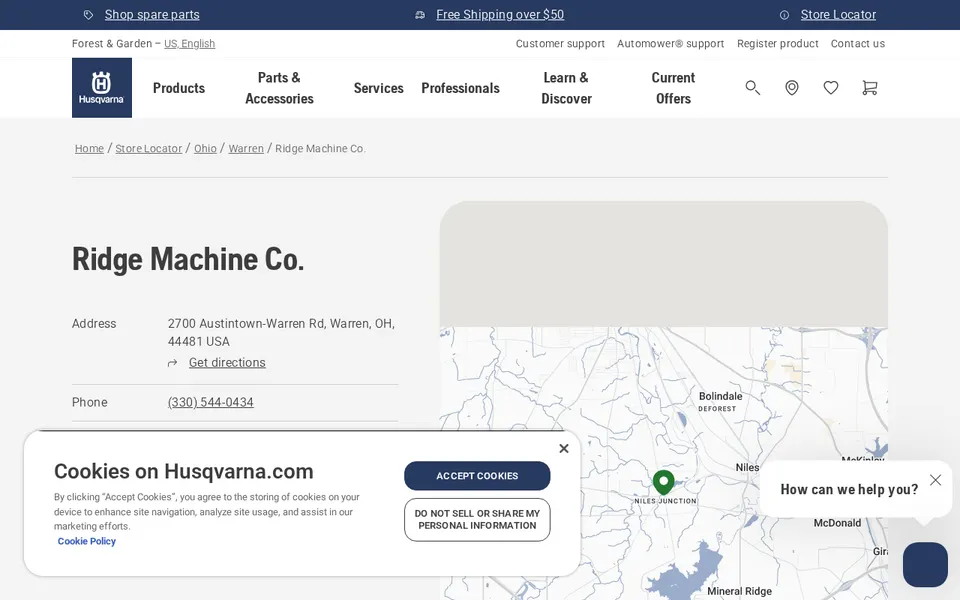Open the Cookie Policy link
This screenshot has width=960, height=600.
point(86,541)
